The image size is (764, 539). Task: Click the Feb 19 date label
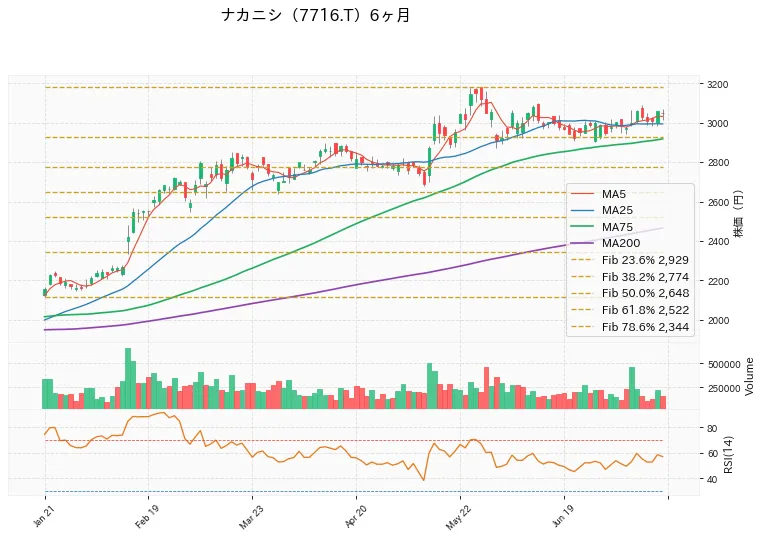pyautogui.click(x=145, y=517)
